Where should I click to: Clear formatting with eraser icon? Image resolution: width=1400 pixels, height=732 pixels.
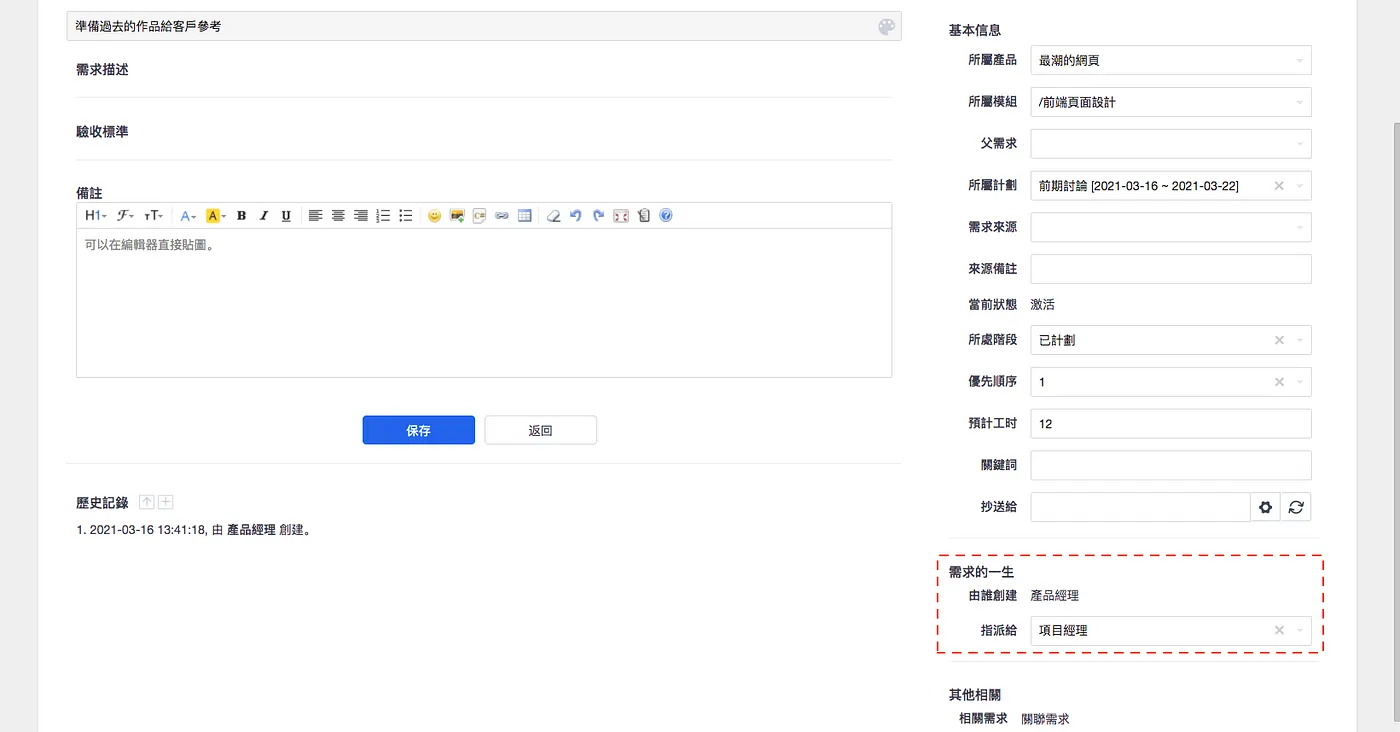553,215
